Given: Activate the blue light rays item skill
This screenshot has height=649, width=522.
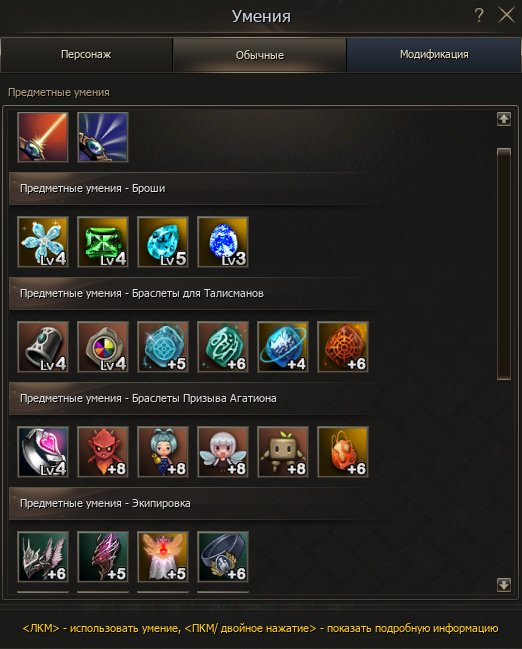Looking at the screenshot, I should pos(103,137).
